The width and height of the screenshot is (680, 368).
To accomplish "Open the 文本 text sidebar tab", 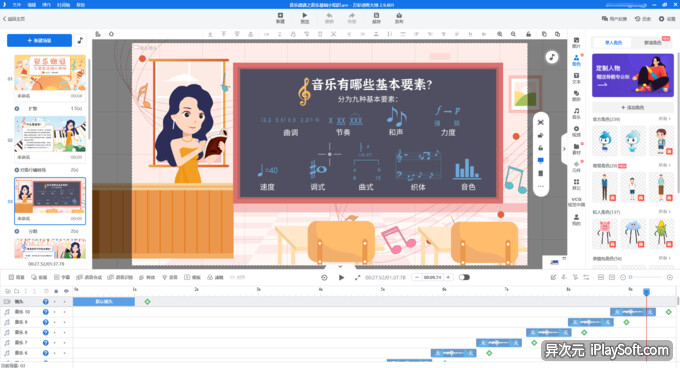I will point(576,78).
